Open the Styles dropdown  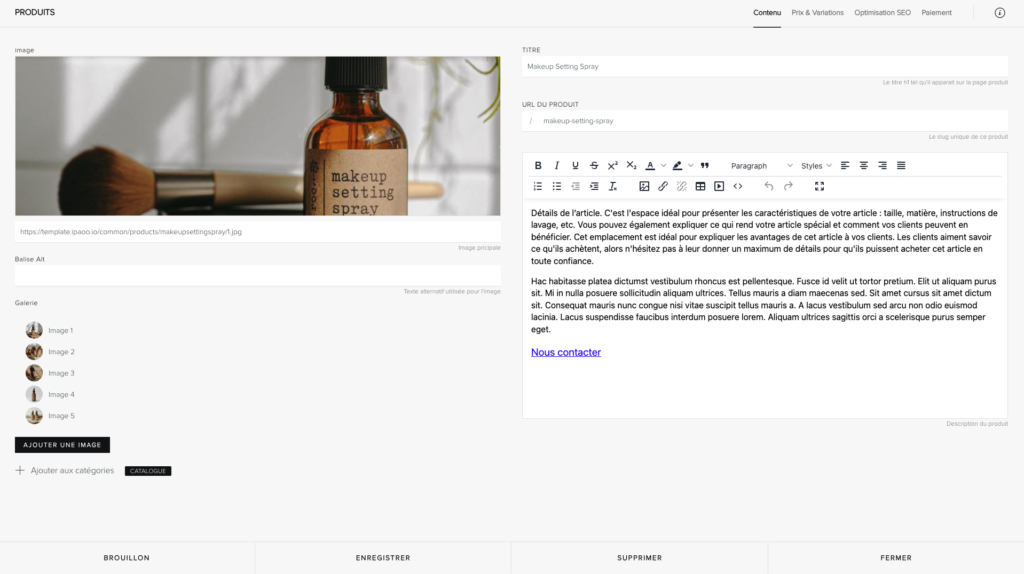[816, 166]
